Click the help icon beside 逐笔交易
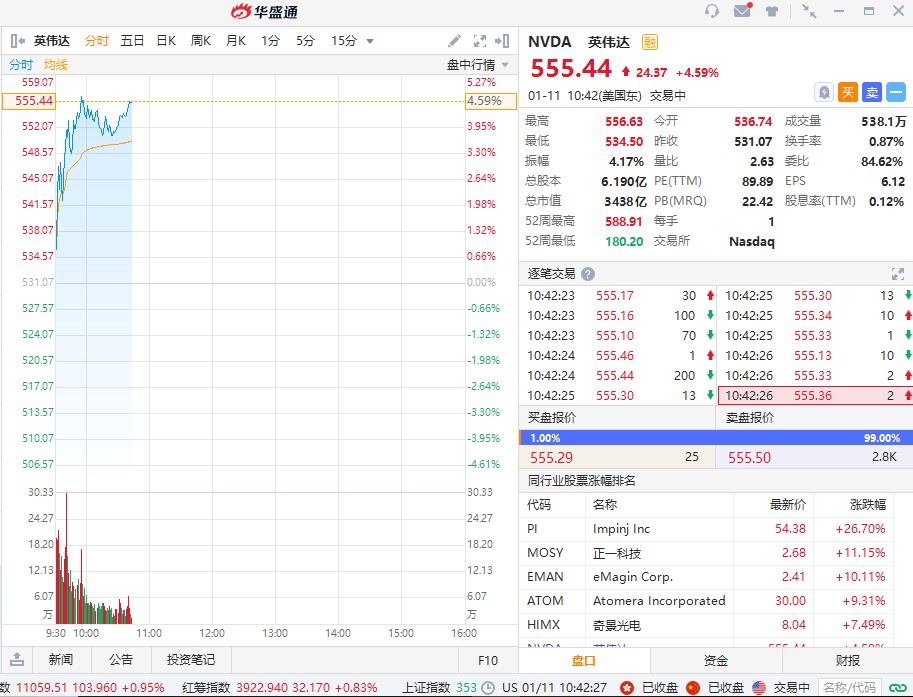913x697 pixels. coord(588,274)
